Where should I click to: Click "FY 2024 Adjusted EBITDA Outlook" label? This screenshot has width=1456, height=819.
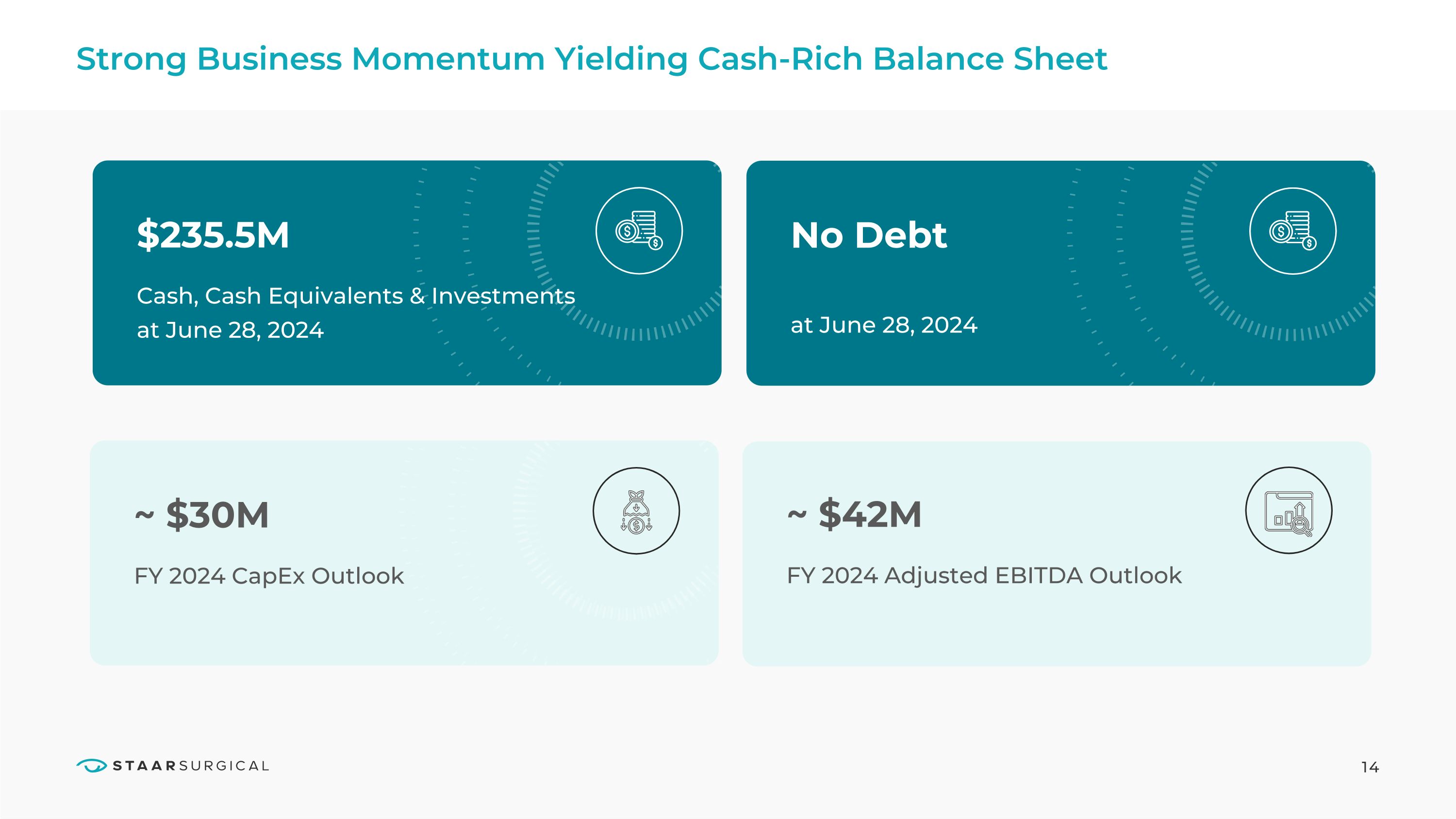click(x=984, y=575)
